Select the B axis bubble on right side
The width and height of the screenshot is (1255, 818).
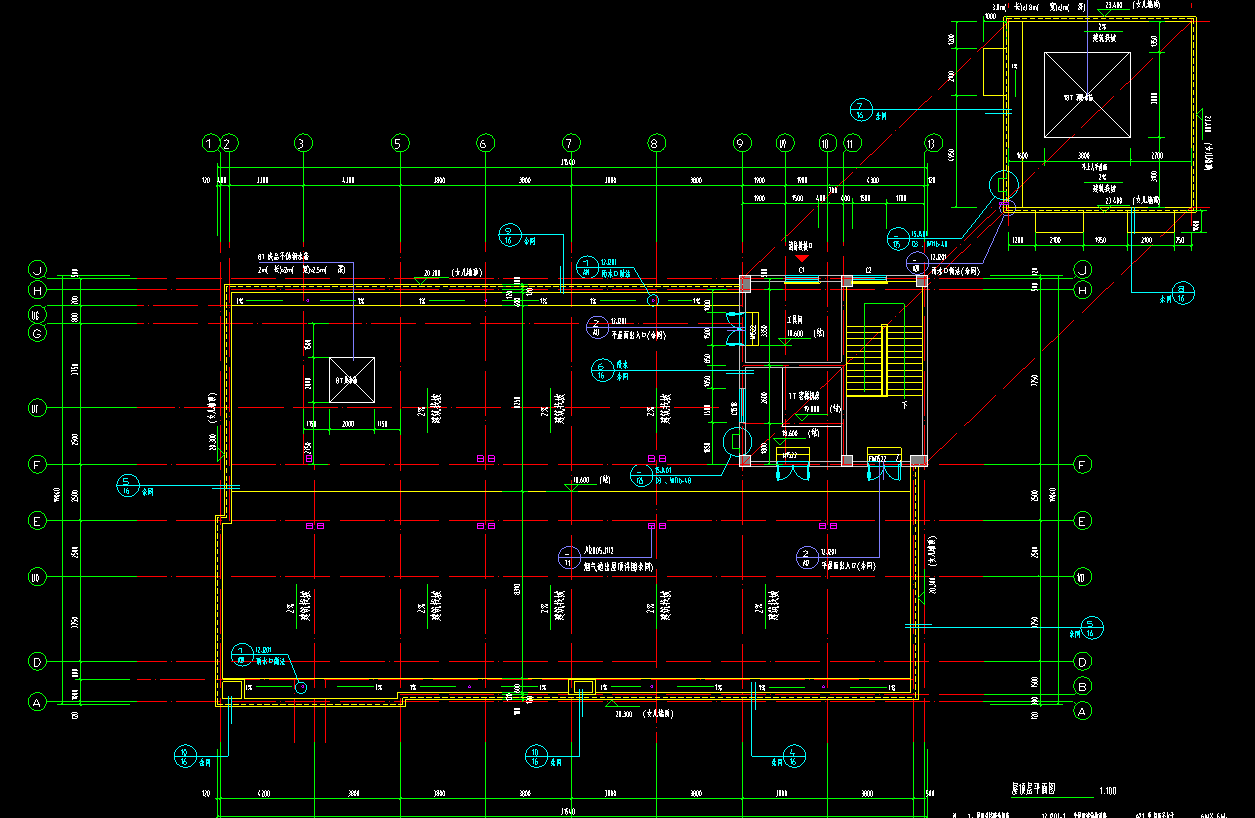(x=1081, y=686)
